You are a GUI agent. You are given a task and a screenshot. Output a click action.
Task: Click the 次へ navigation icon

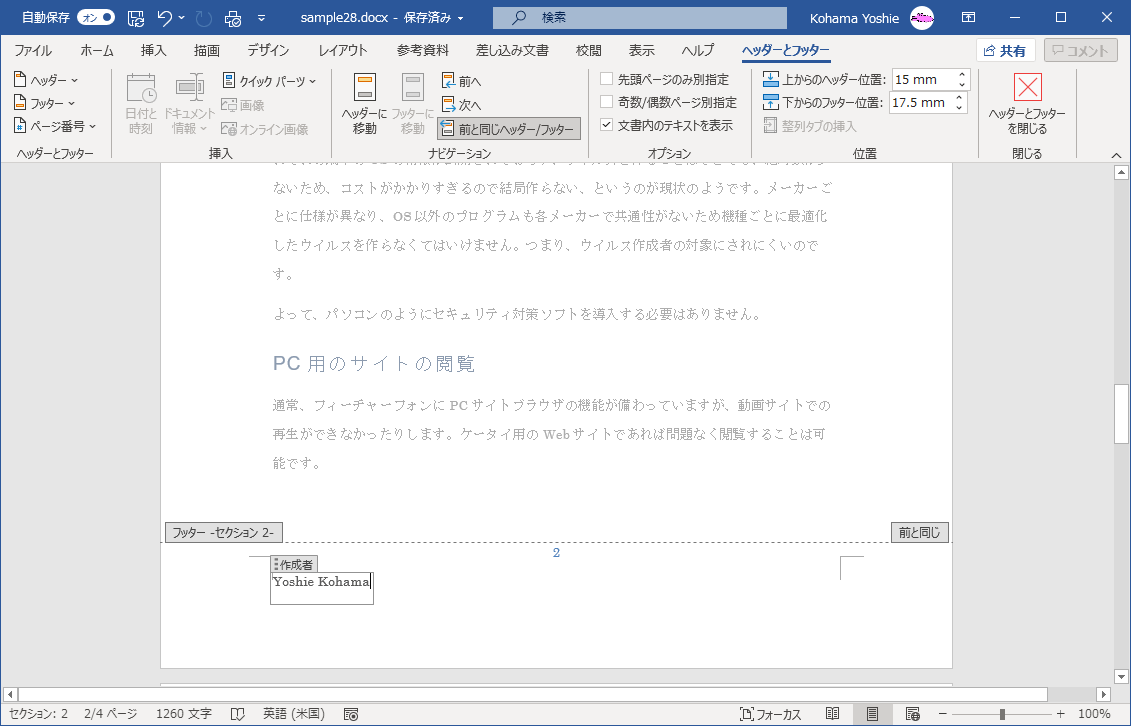point(461,105)
